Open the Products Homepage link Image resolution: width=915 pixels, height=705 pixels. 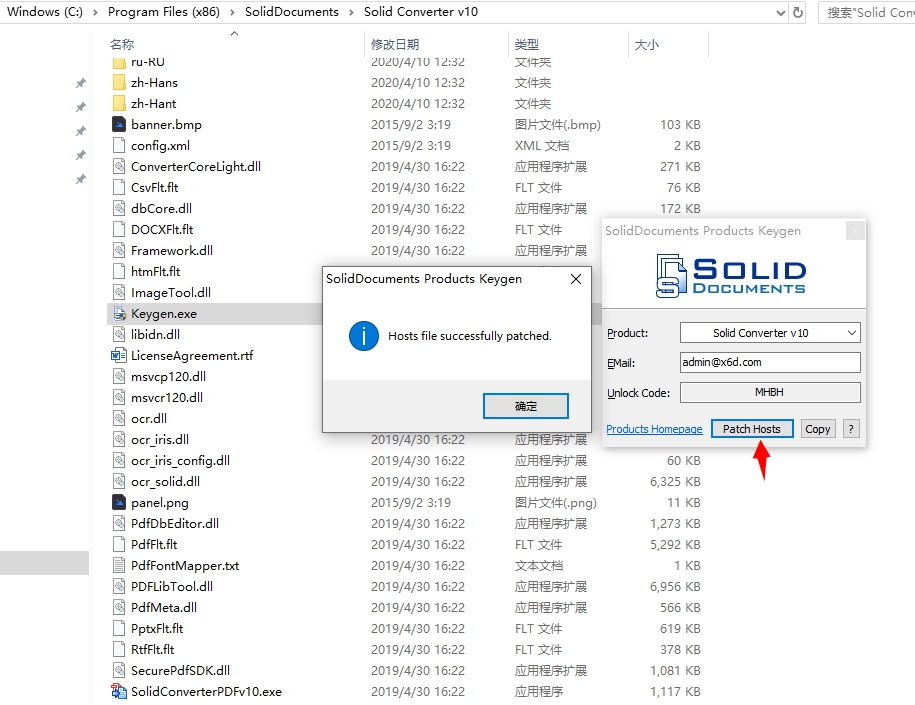(654, 429)
